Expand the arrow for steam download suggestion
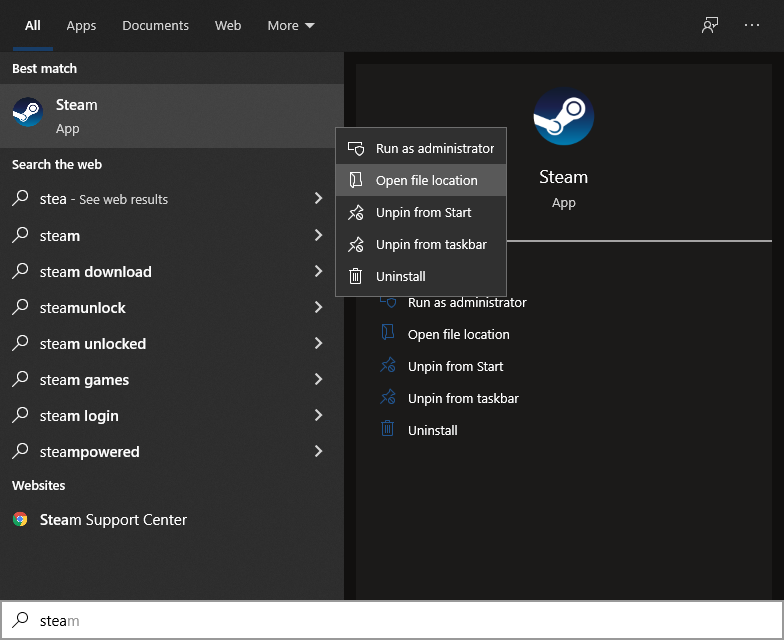The image size is (784, 640). click(x=318, y=272)
